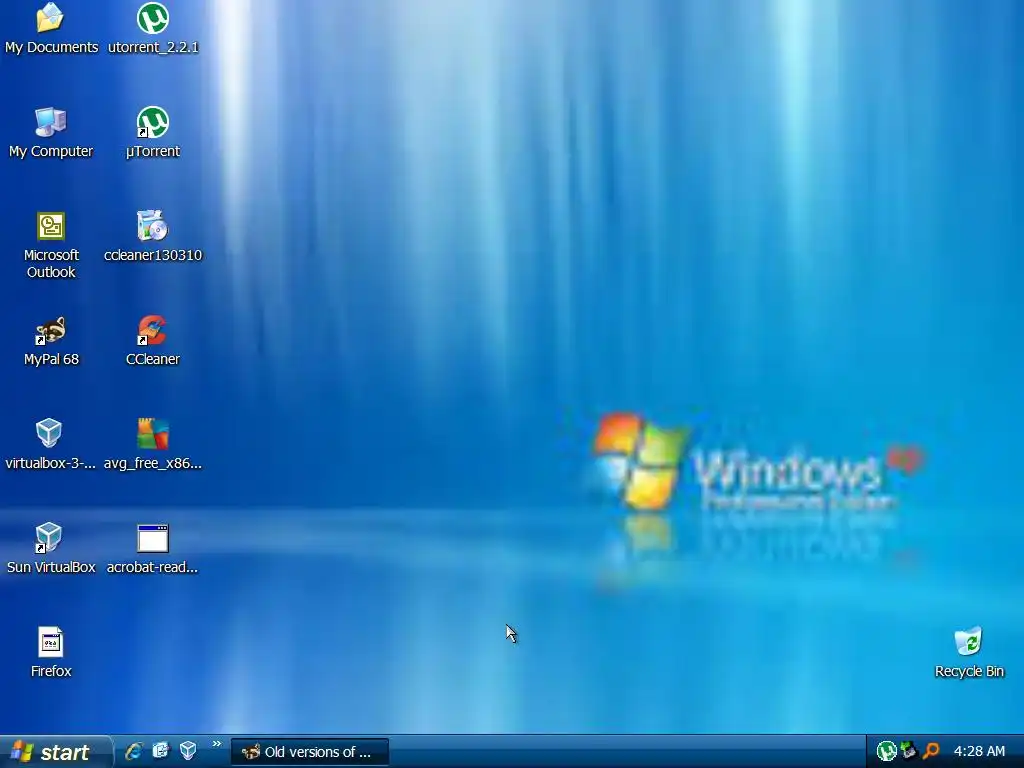Click the Safely Remove Hardware tray icon
The image size is (1024, 768).
click(x=908, y=750)
